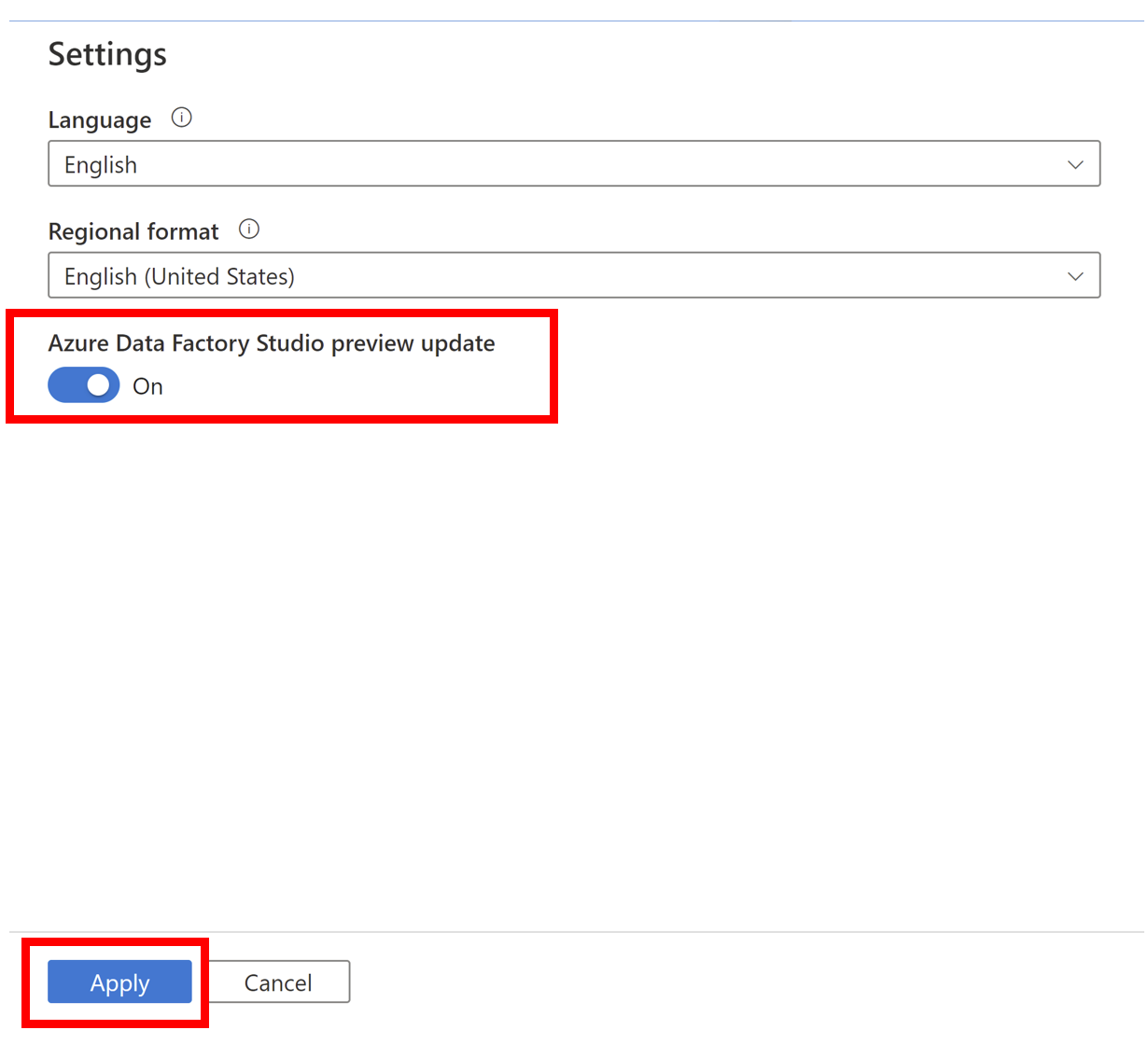The image size is (1148, 1058).
Task: Expand the Regional format combo box
Action: (x=573, y=276)
